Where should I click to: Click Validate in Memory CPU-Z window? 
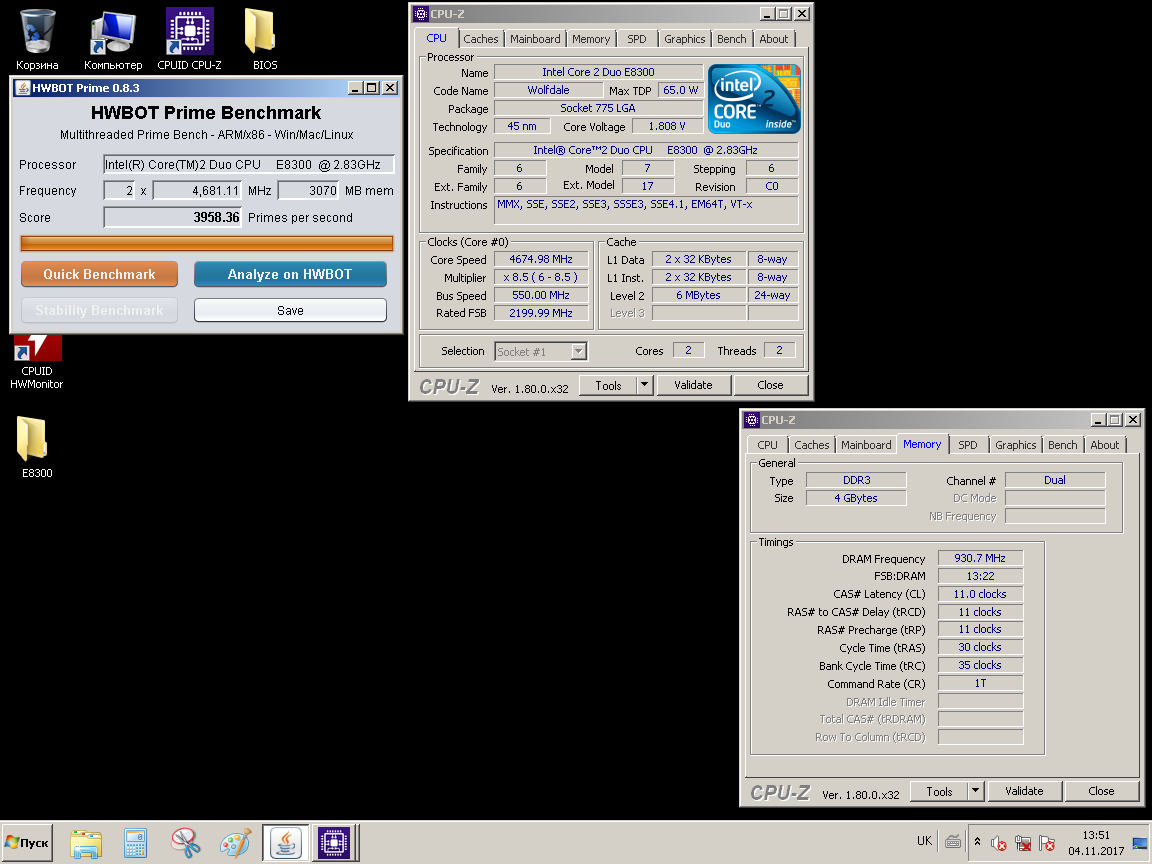pyautogui.click(x=1024, y=791)
